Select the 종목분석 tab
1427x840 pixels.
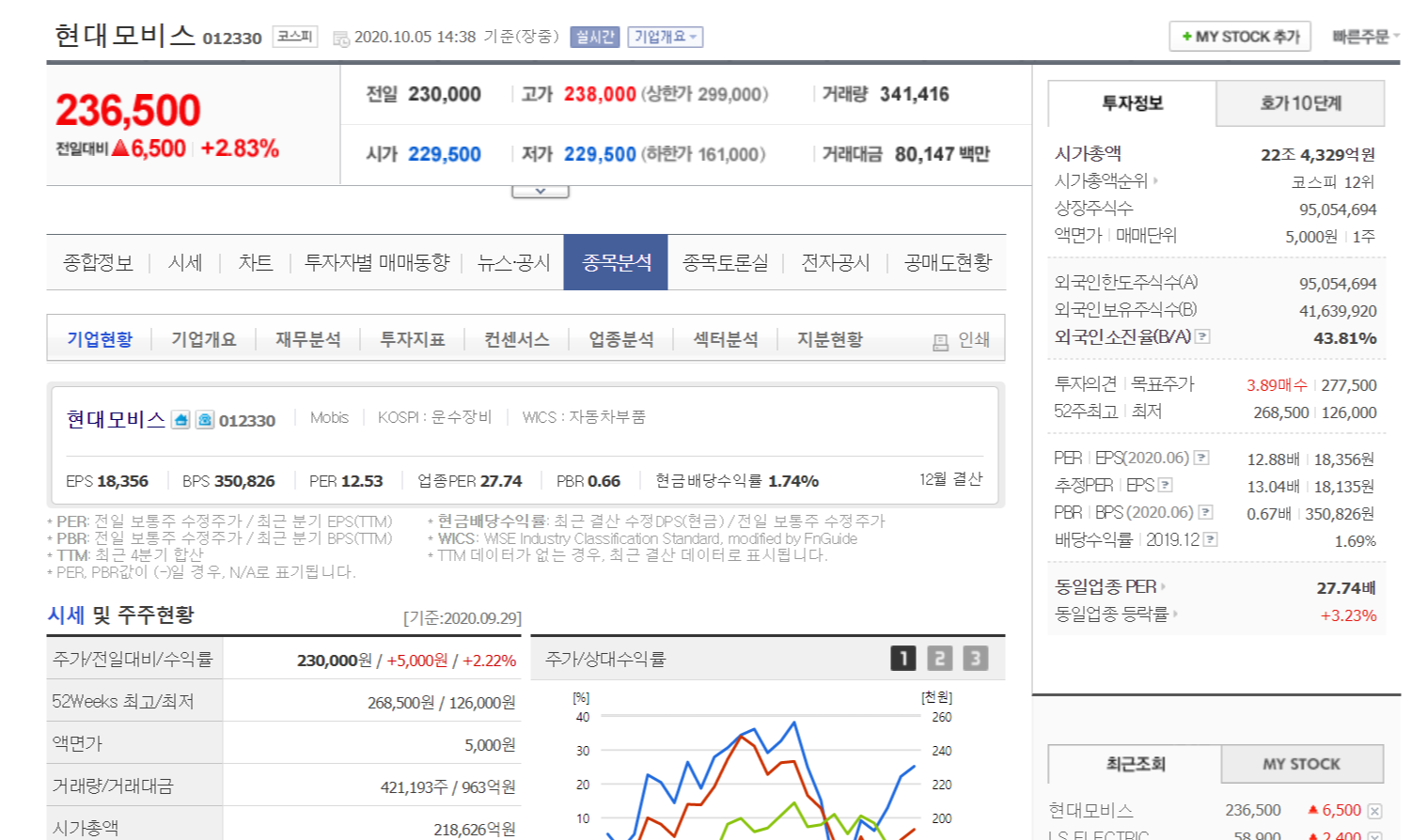click(x=616, y=262)
